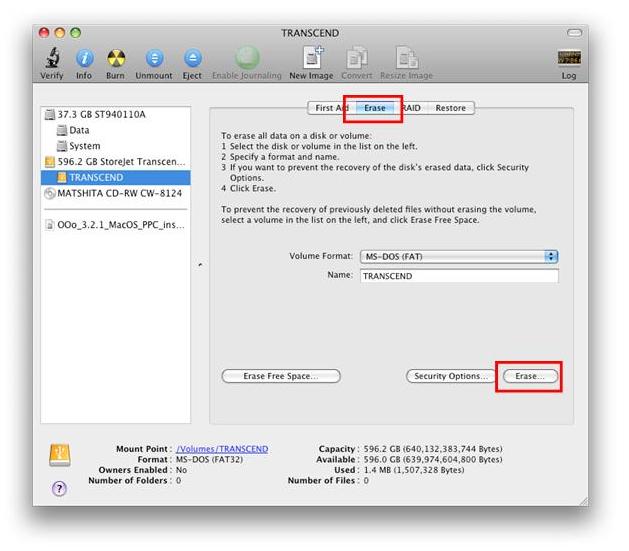Open the Log viewer icon
Screen dimensions: 629x551
pos(569,58)
